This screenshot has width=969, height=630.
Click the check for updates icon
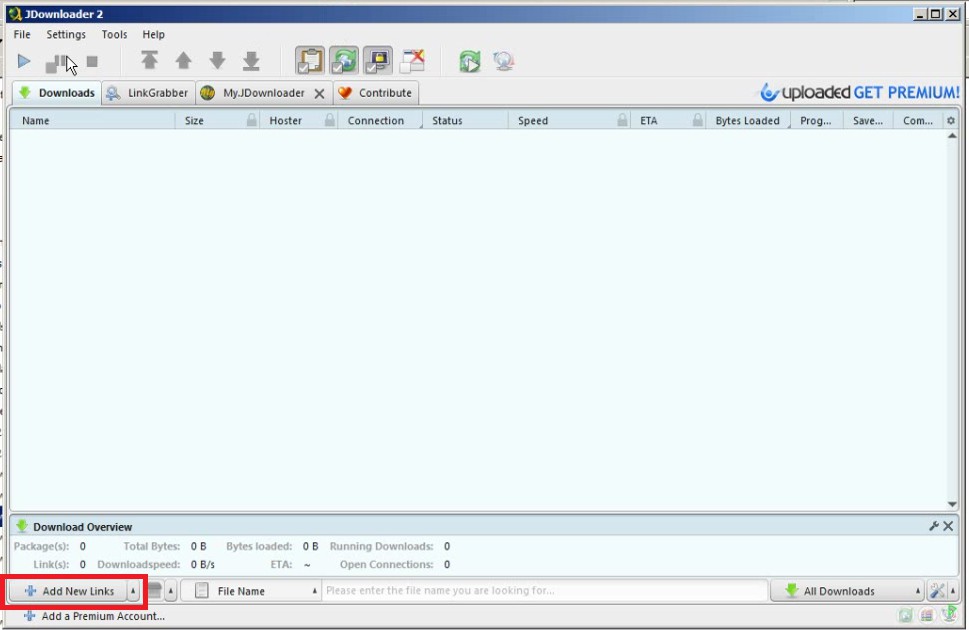(504, 61)
